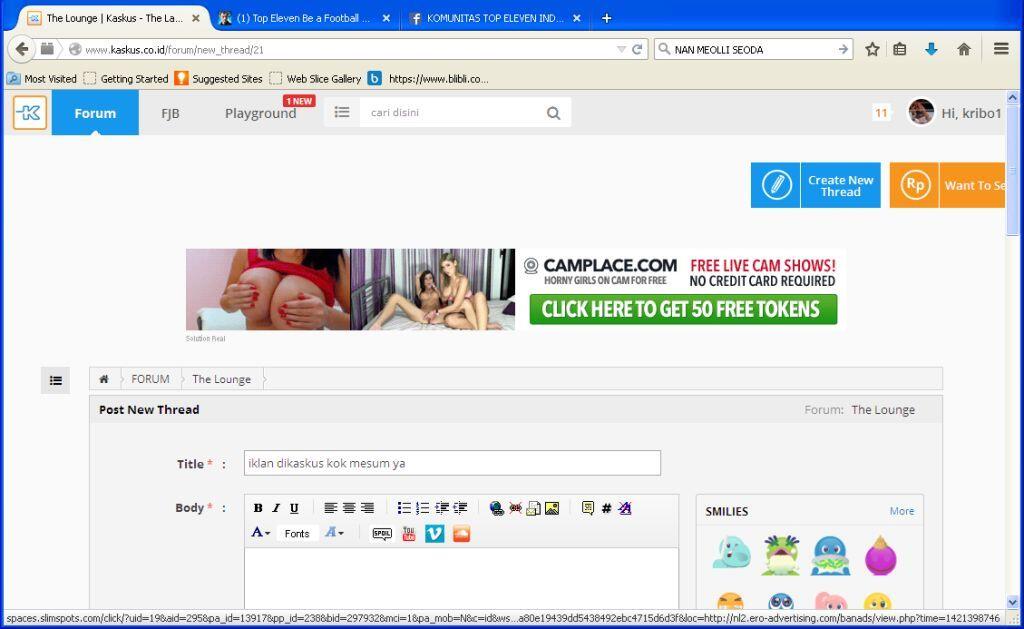Go to browser home page icon
This screenshot has width=1024, height=629.
pyautogui.click(x=963, y=49)
